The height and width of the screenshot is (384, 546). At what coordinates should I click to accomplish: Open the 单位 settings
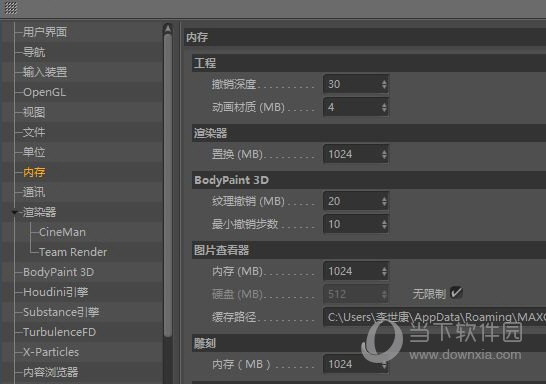coord(34,152)
